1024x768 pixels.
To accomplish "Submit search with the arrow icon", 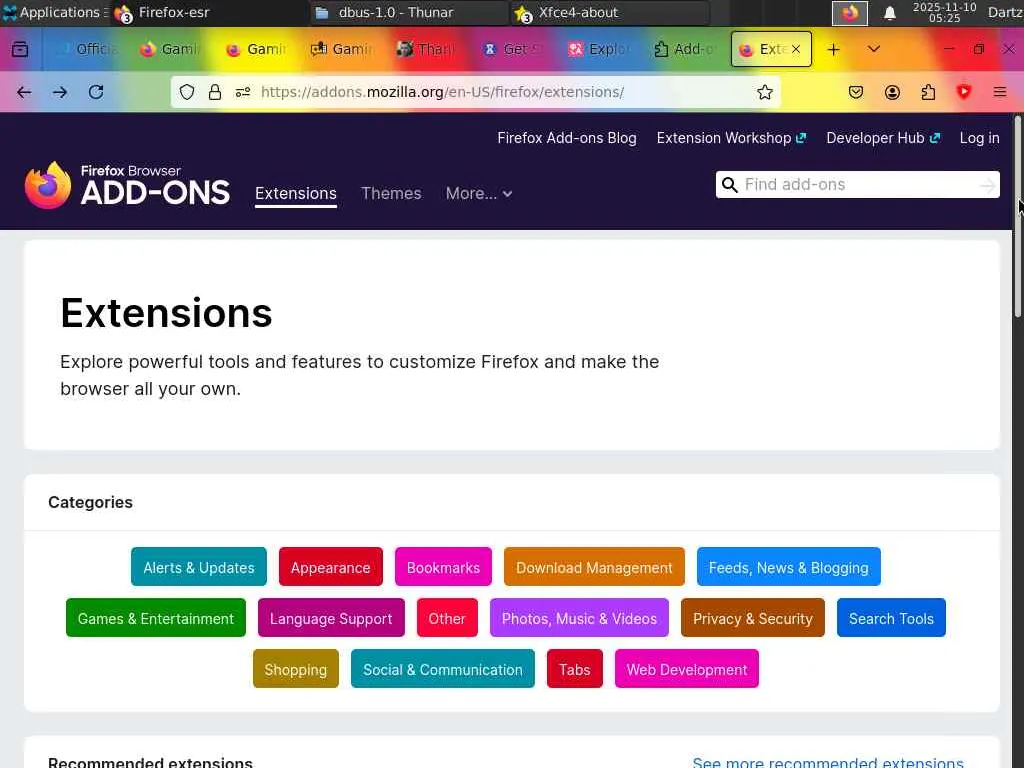I will (x=987, y=185).
